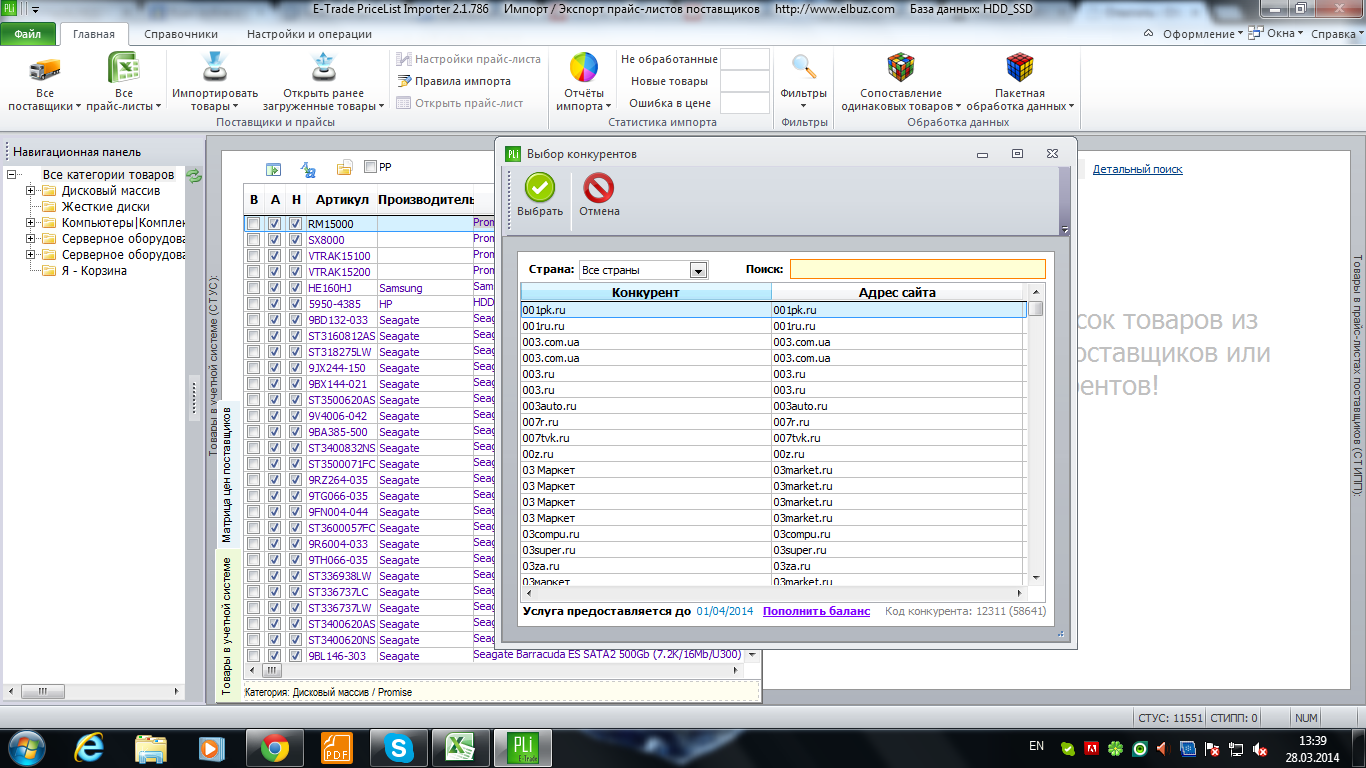The height and width of the screenshot is (768, 1366).
Task: Expand the Фильтры dropdown arrow
Action: [804, 106]
